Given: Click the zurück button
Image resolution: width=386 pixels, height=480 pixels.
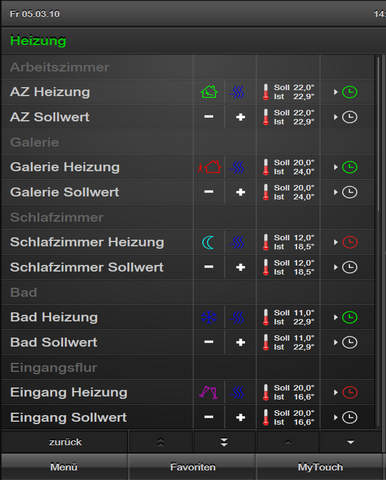Looking at the screenshot, I should tap(65, 442).
